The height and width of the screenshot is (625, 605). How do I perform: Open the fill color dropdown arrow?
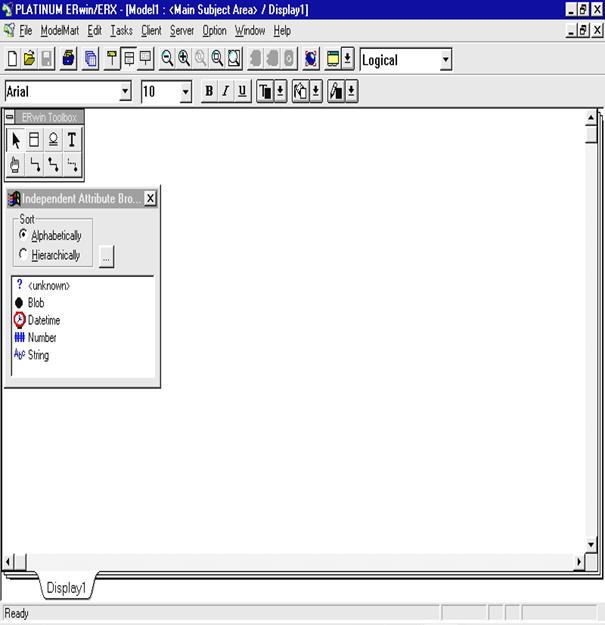click(316, 91)
